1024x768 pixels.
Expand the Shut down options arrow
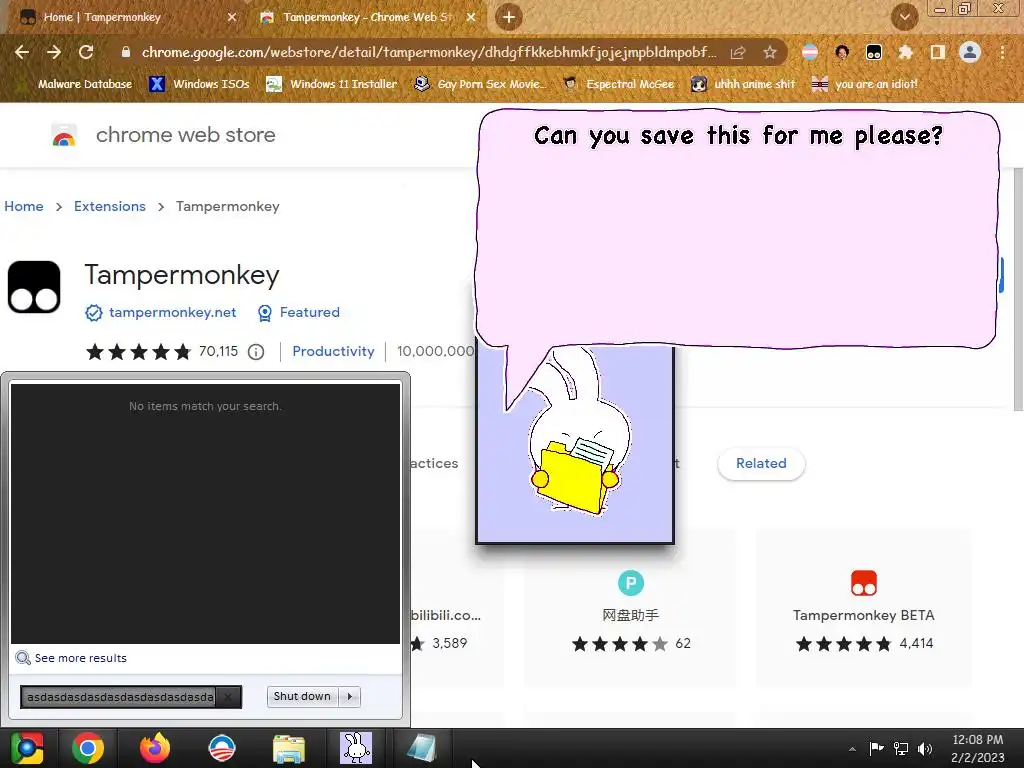click(x=349, y=697)
